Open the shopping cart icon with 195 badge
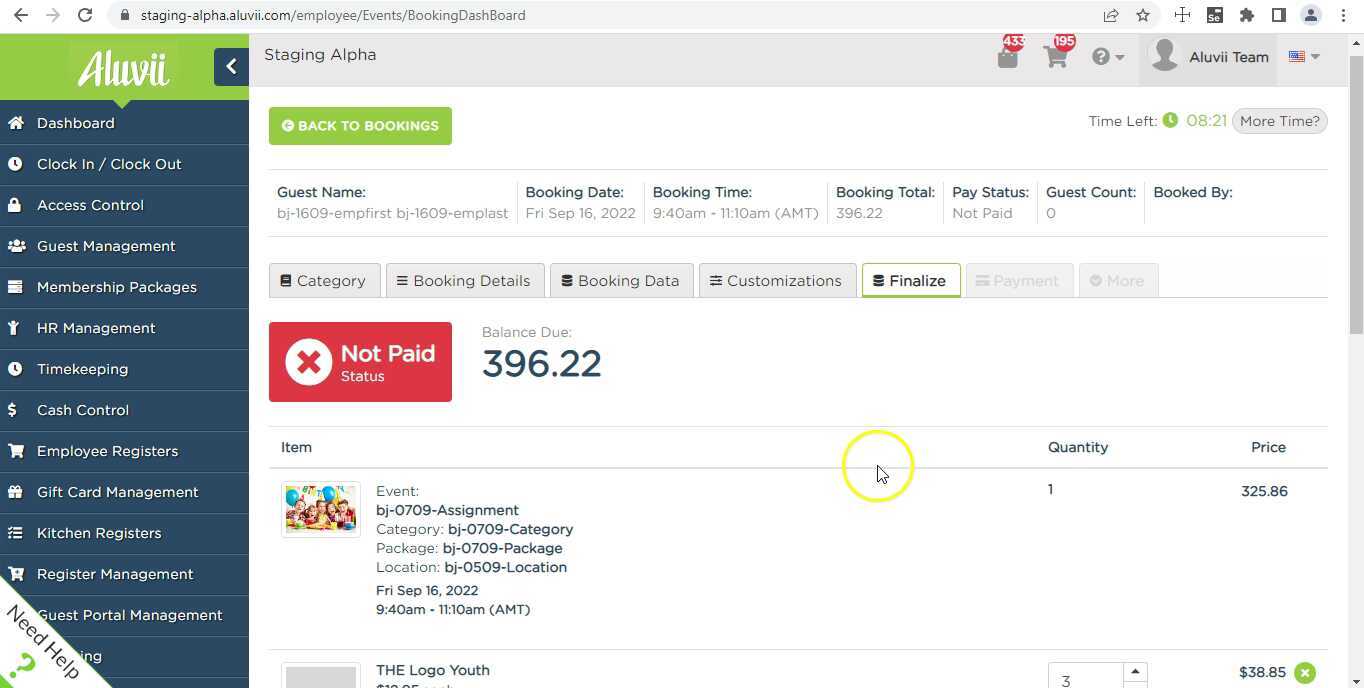Image resolution: width=1364 pixels, height=688 pixels. click(1055, 57)
